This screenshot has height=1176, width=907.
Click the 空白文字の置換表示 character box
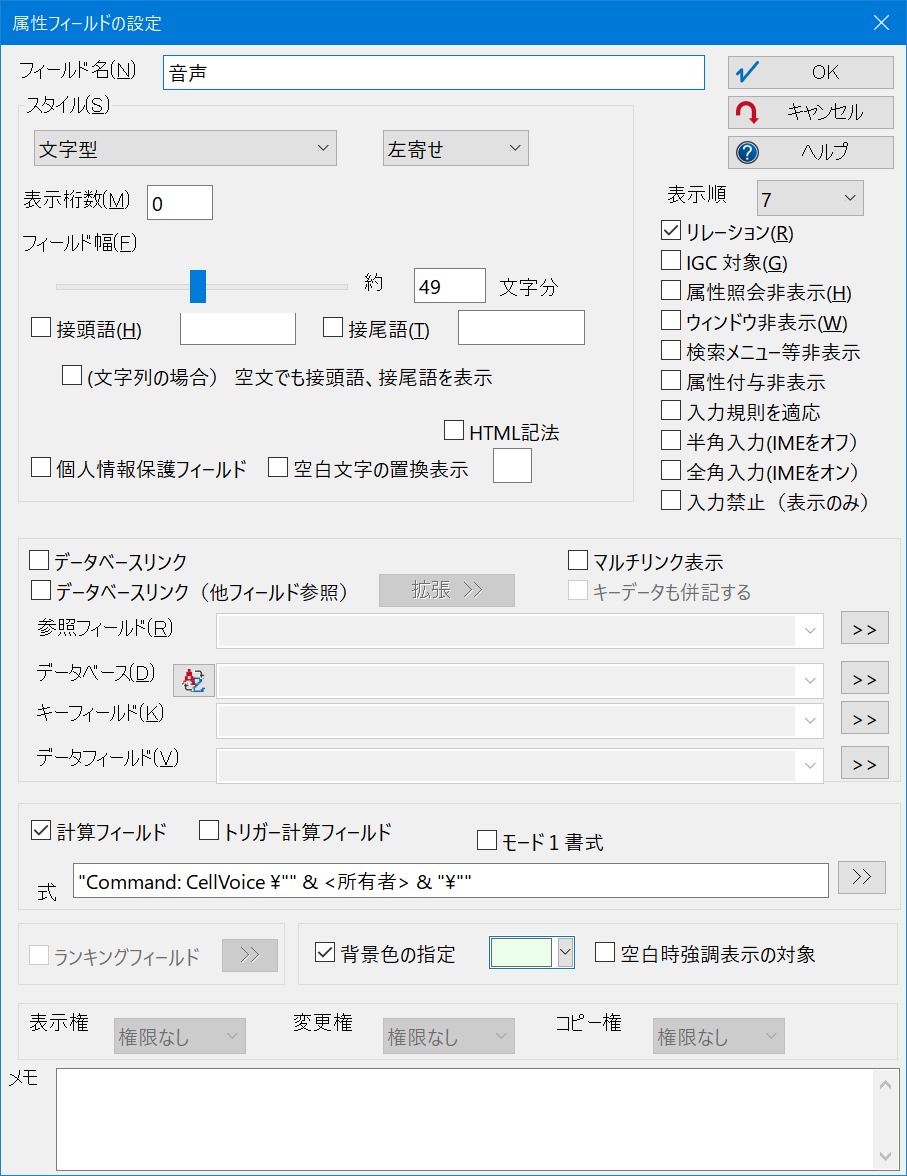tap(512, 466)
